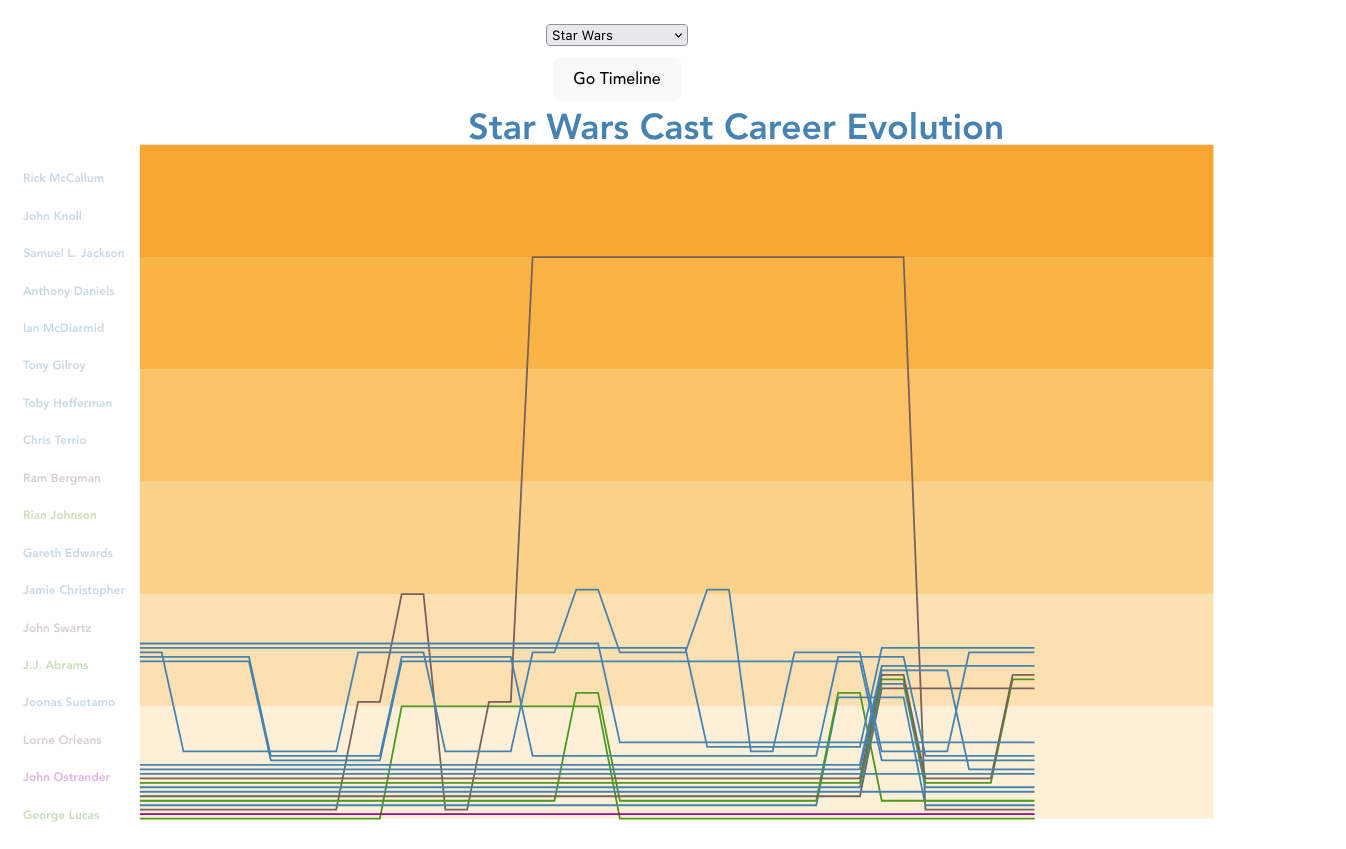Click the gray career line's high plateau
Screen dimensions: 1346x849
(718, 257)
